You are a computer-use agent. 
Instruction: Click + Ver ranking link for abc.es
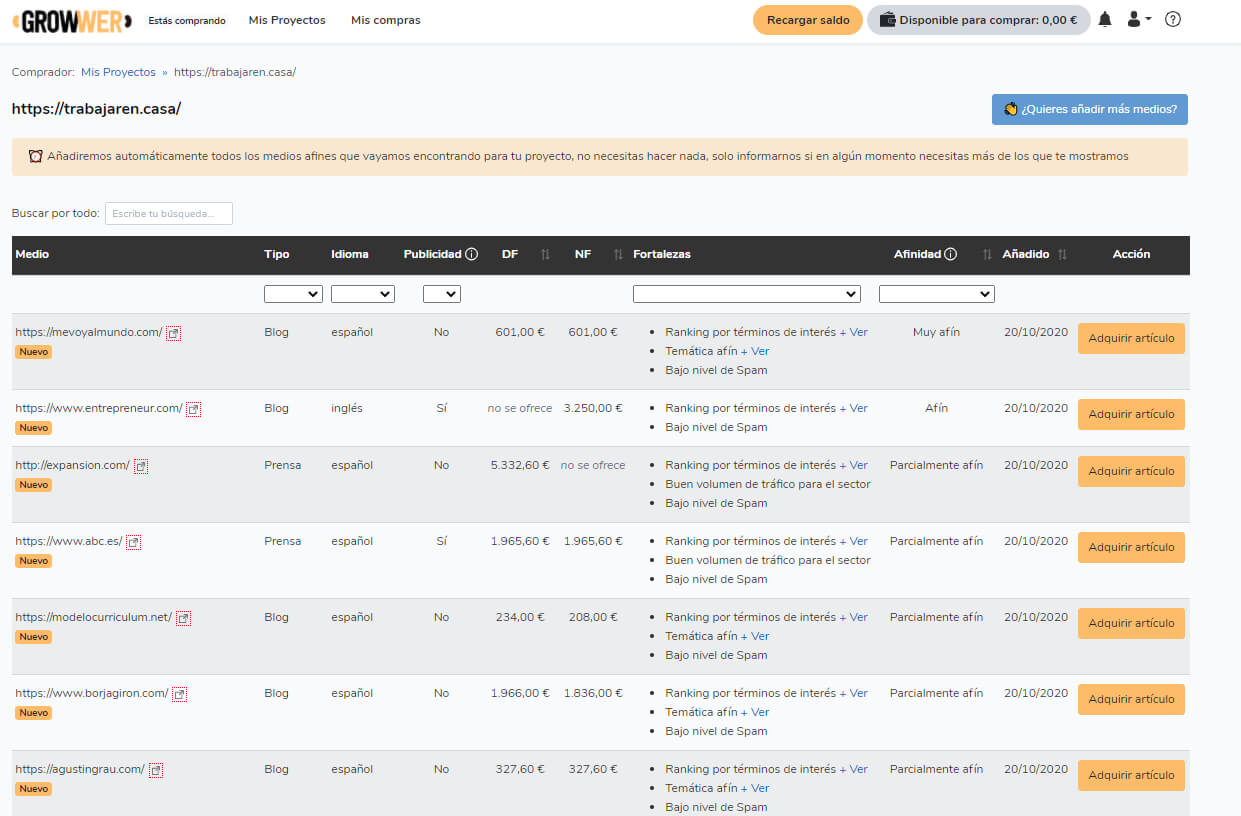[853, 541]
